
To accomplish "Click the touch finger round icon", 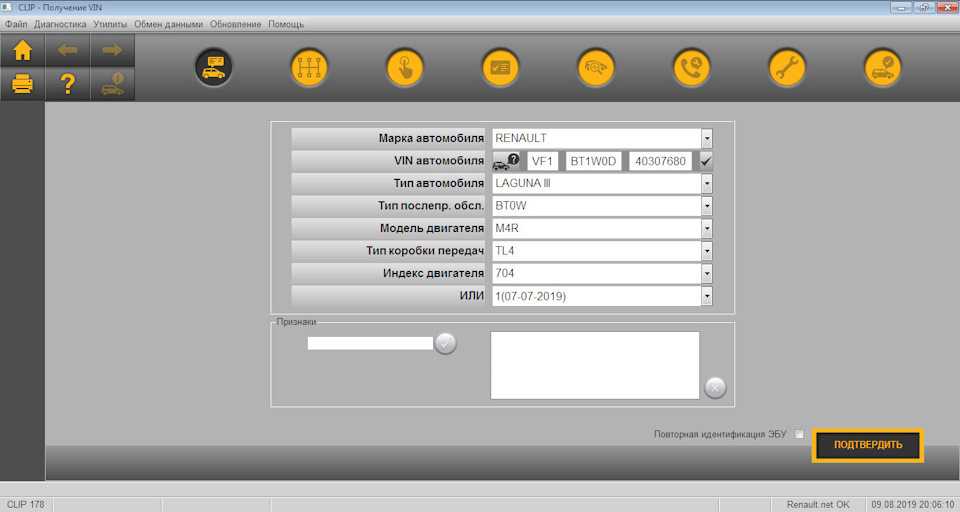I will [405, 68].
